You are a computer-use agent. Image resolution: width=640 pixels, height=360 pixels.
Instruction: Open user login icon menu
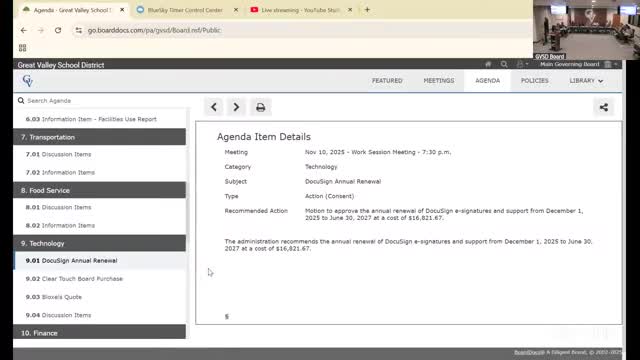pos(522,64)
